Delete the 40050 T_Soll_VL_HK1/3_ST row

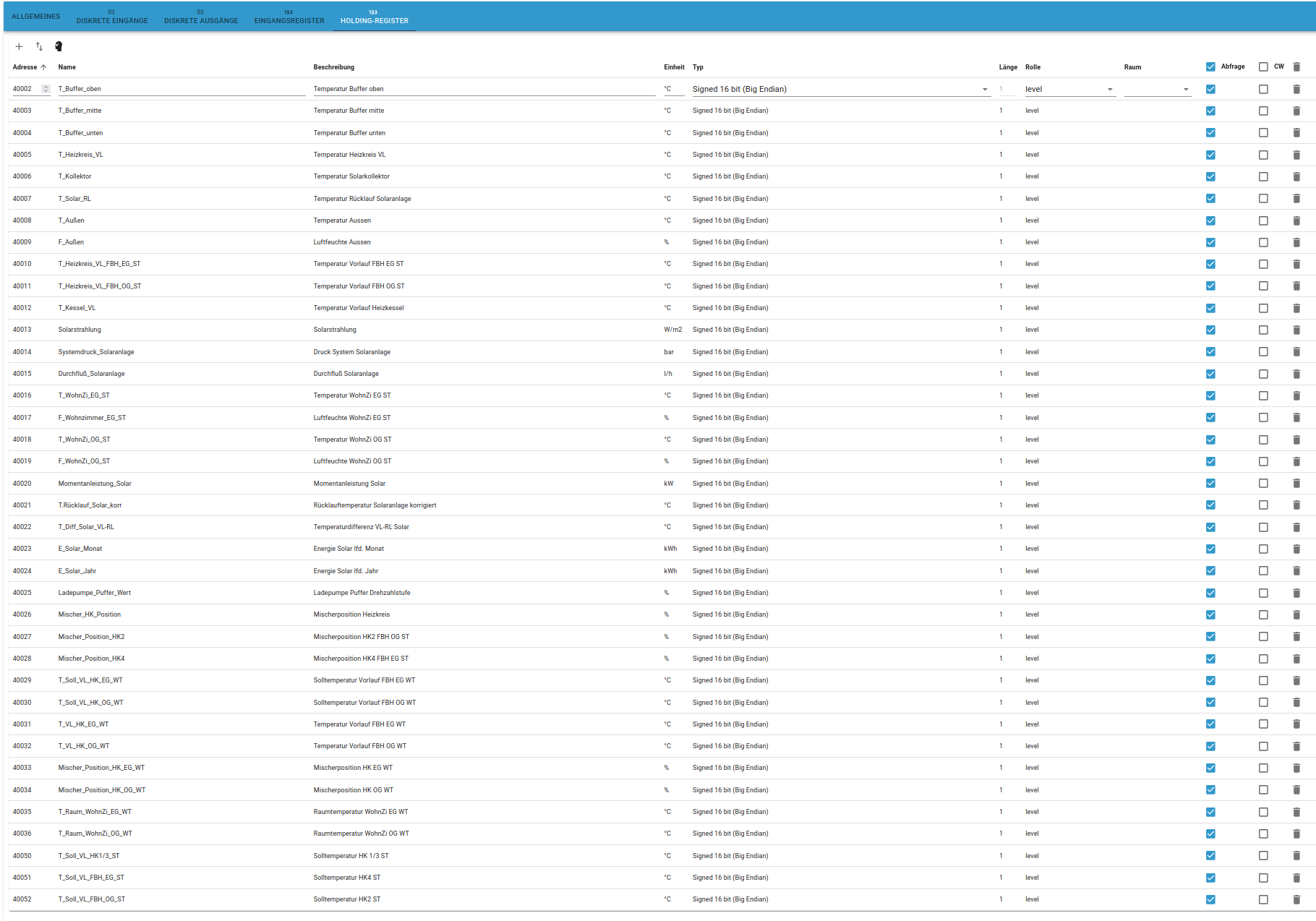tap(1296, 856)
